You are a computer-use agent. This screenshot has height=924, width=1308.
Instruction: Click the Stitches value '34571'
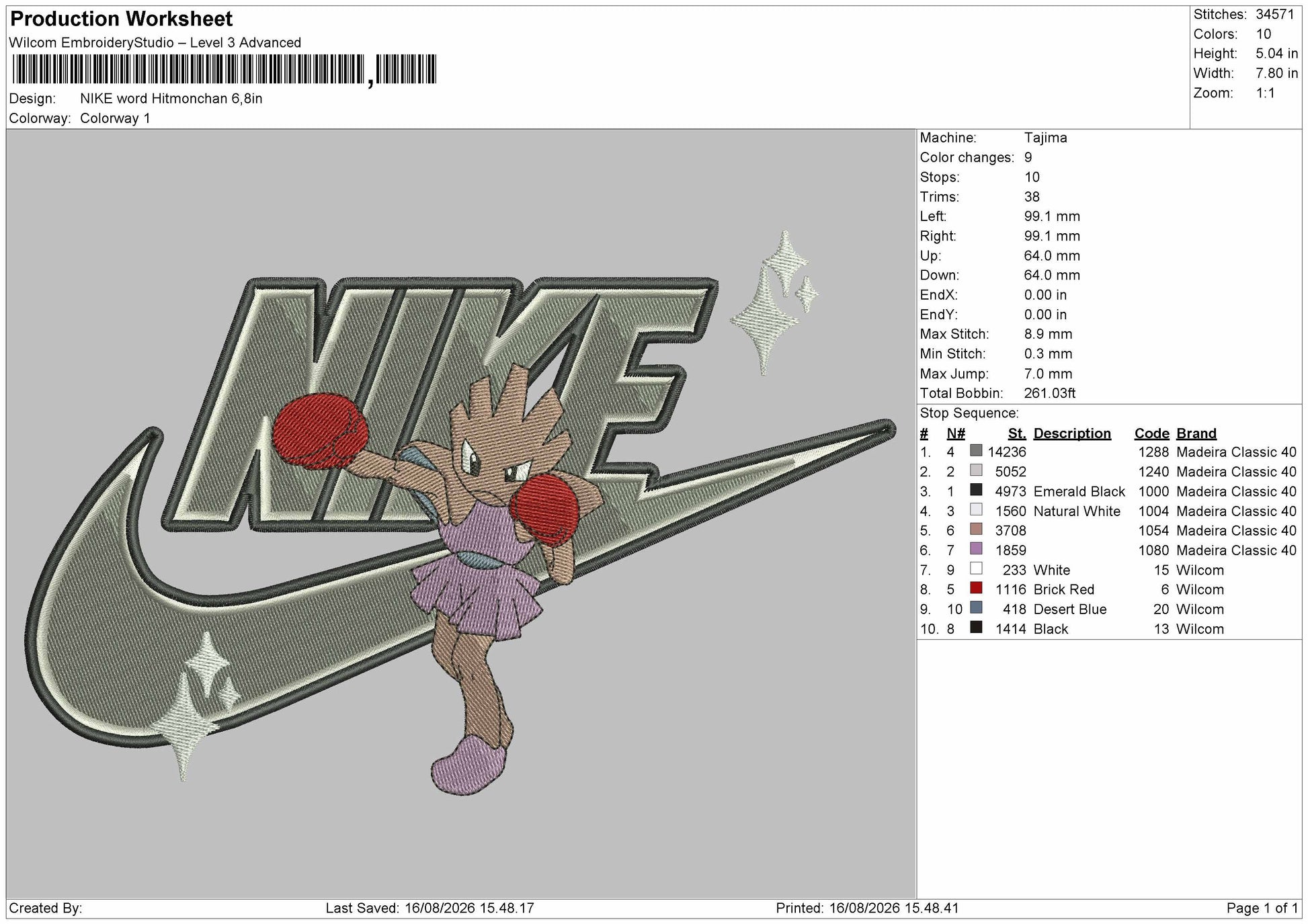pyautogui.click(x=1275, y=14)
